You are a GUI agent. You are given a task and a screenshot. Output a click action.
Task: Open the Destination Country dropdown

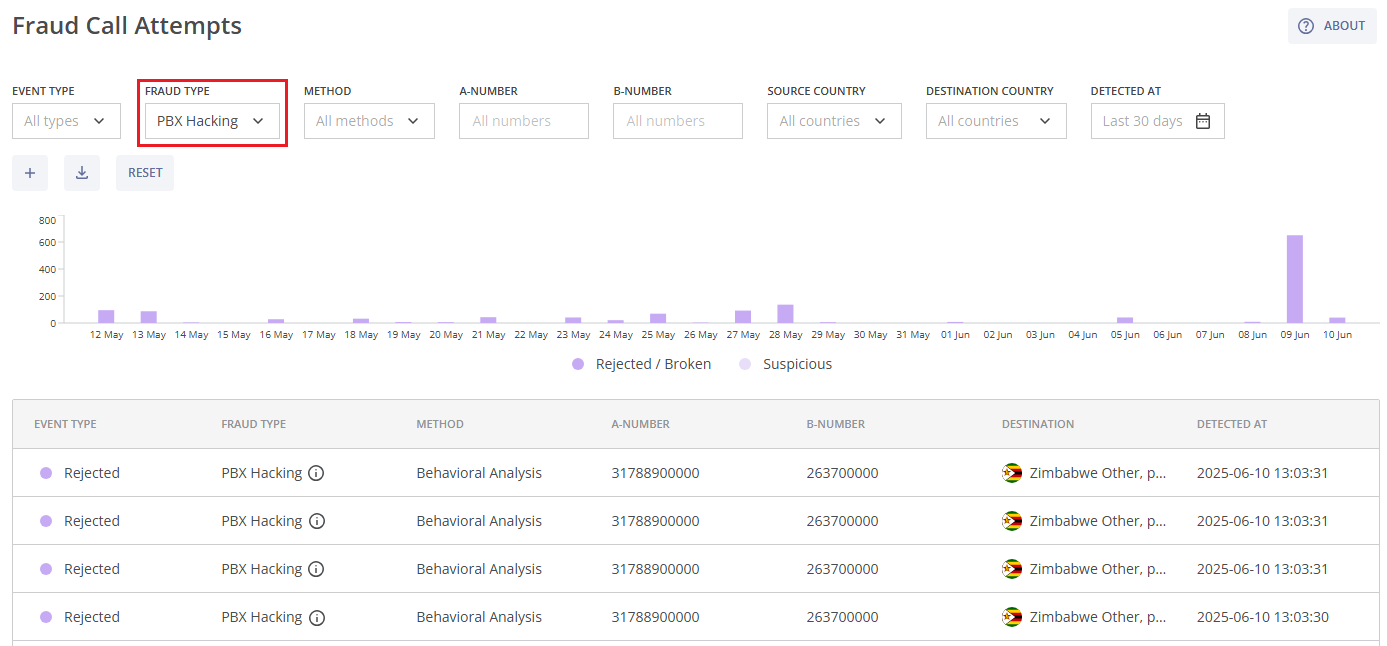click(996, 120)
